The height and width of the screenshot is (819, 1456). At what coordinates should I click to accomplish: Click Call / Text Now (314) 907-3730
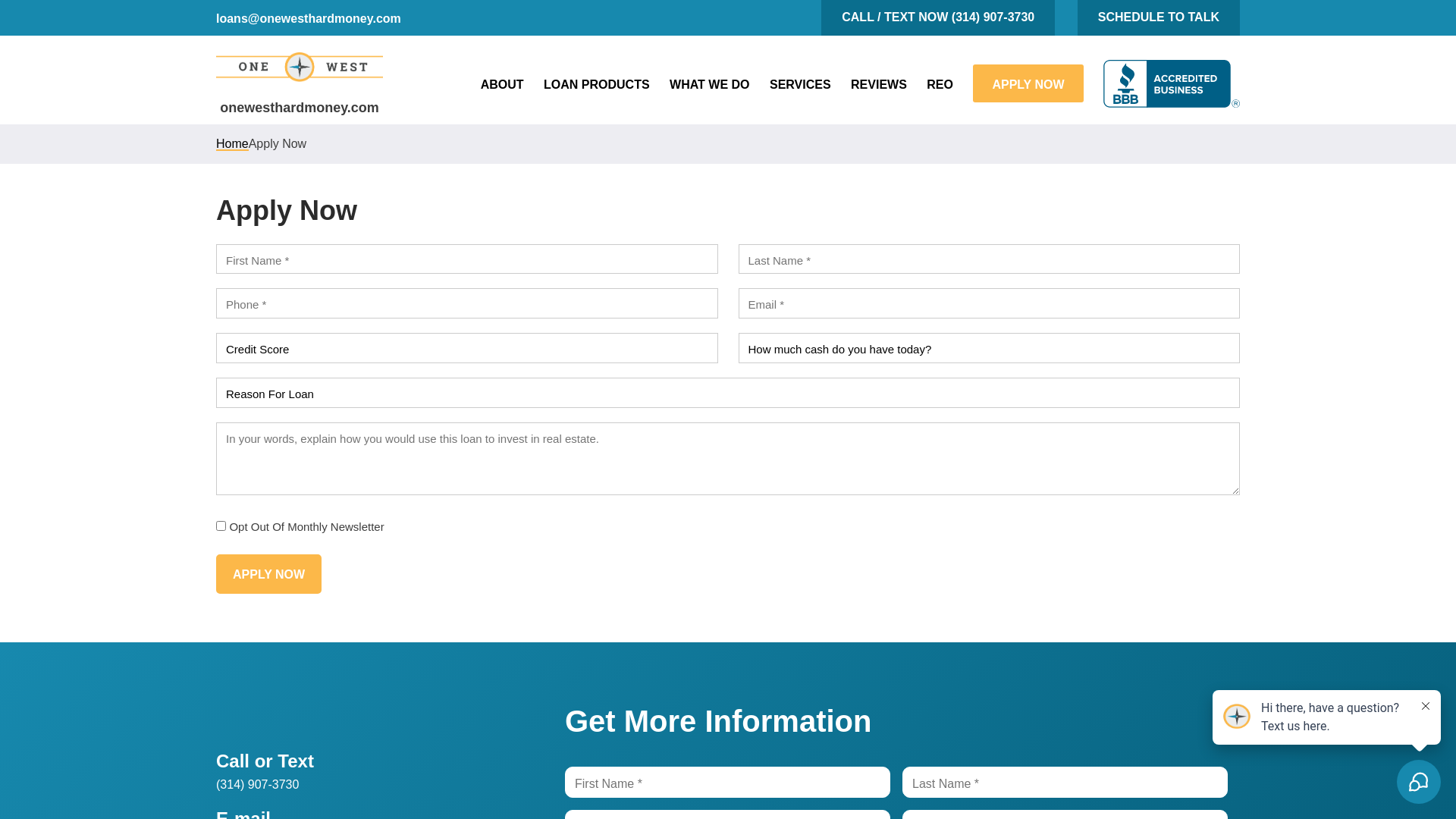click(937, 17)
